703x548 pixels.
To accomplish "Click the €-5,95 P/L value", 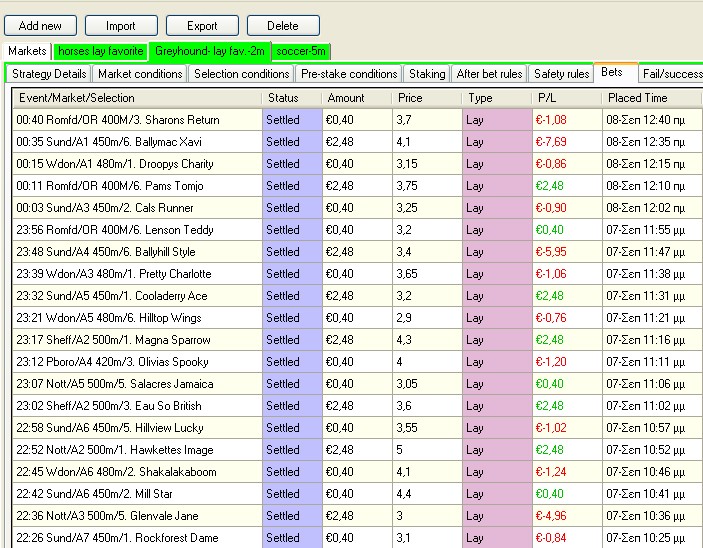I will pyautogui.click(x=551, y=252).
